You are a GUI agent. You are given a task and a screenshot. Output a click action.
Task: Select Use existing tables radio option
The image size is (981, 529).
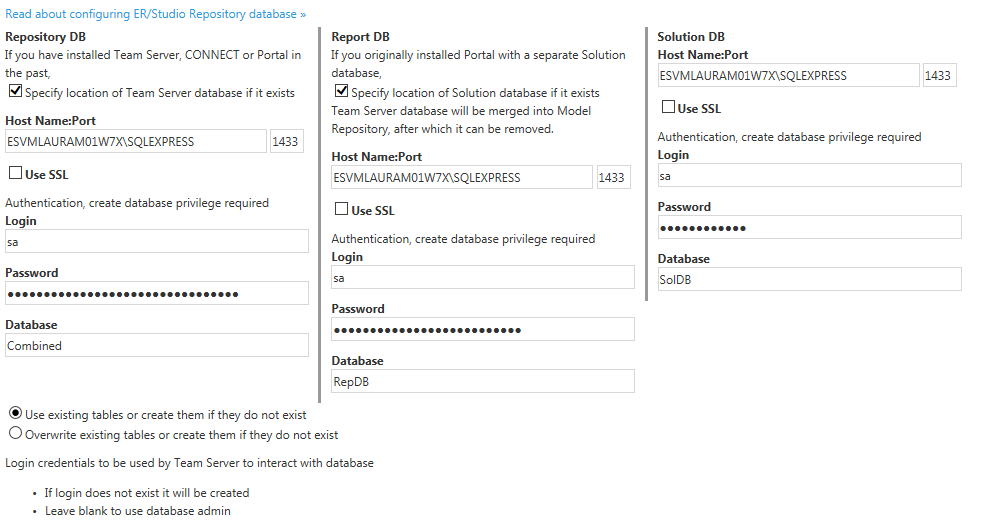coord(16,413)
